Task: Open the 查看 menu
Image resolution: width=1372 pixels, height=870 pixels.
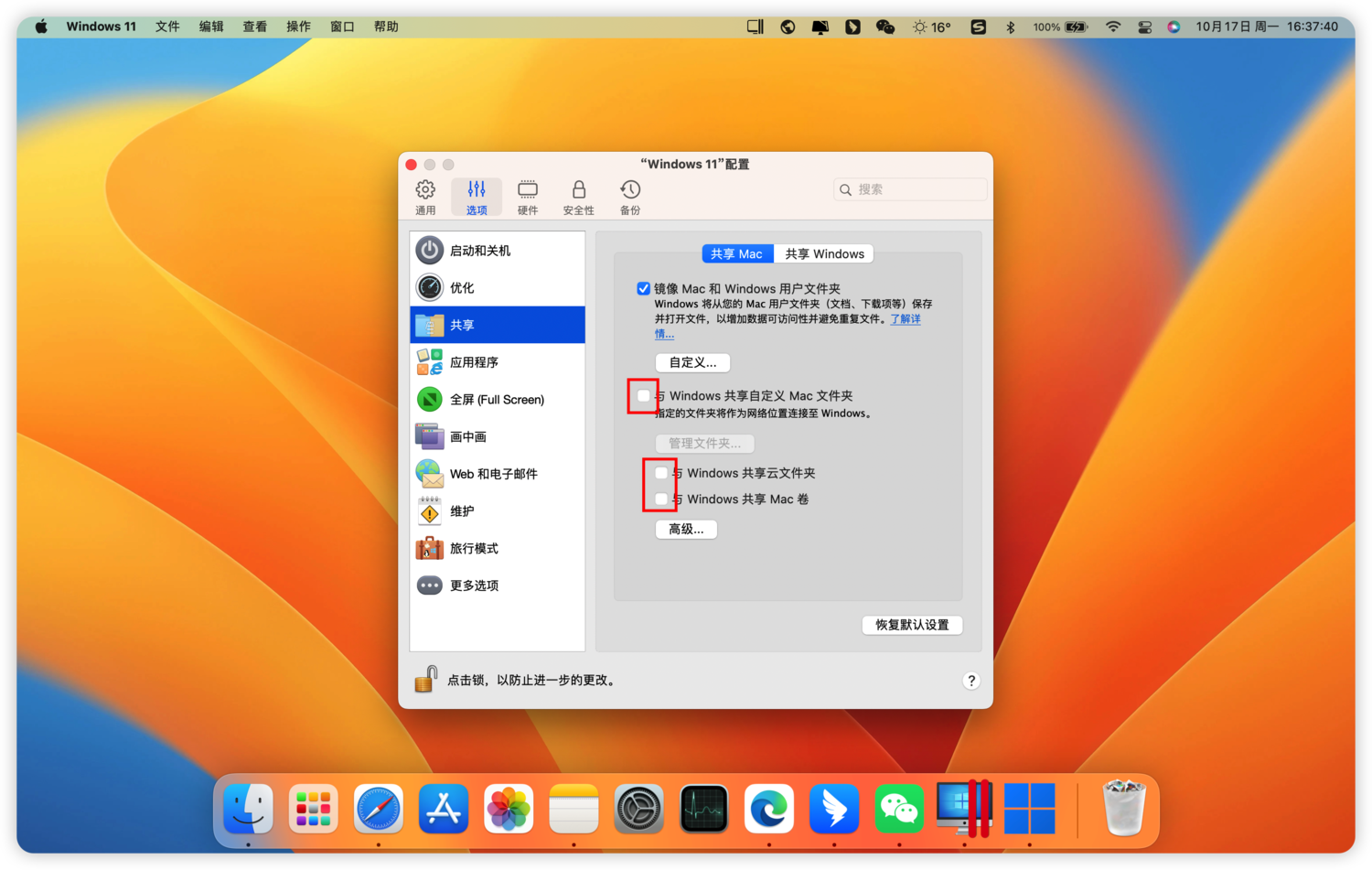Action: pos(255,27)
